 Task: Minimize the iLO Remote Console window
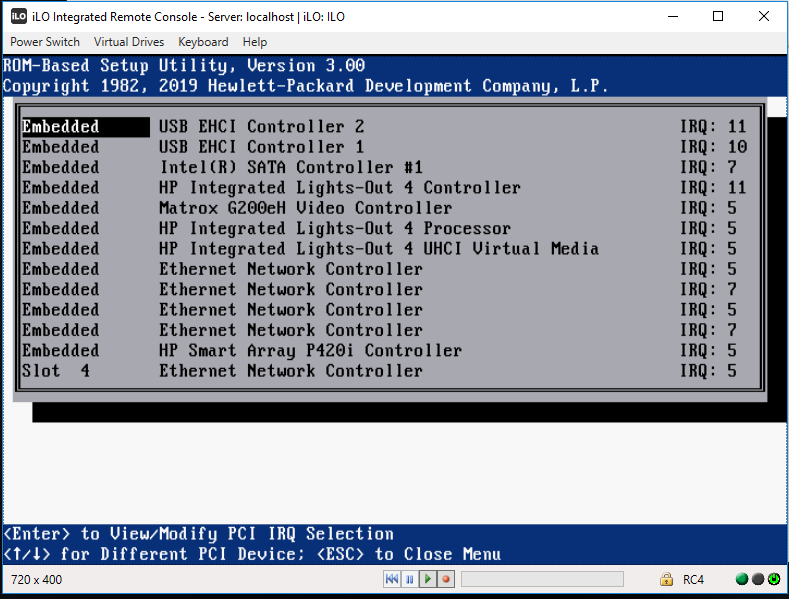coord(673,17)
